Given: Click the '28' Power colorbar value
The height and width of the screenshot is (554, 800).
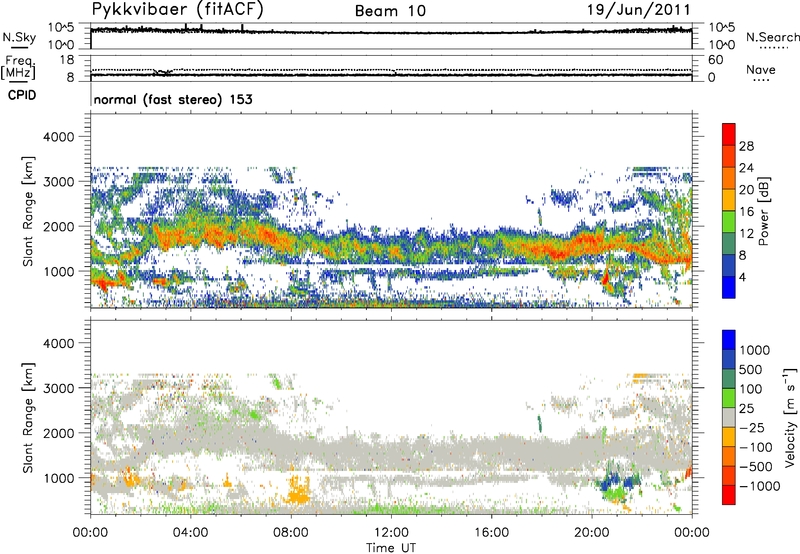Looking at the screenshot, I should pos(746,146).
